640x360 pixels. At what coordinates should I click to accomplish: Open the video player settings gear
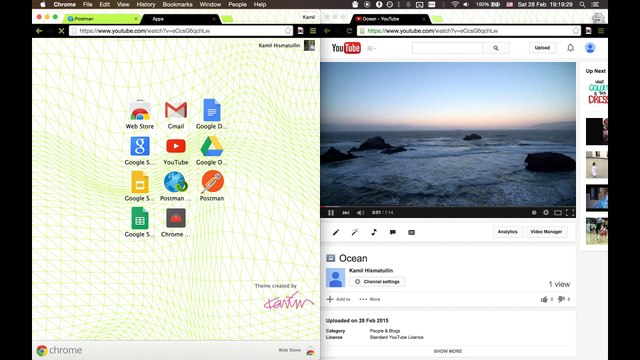point(546,212)
